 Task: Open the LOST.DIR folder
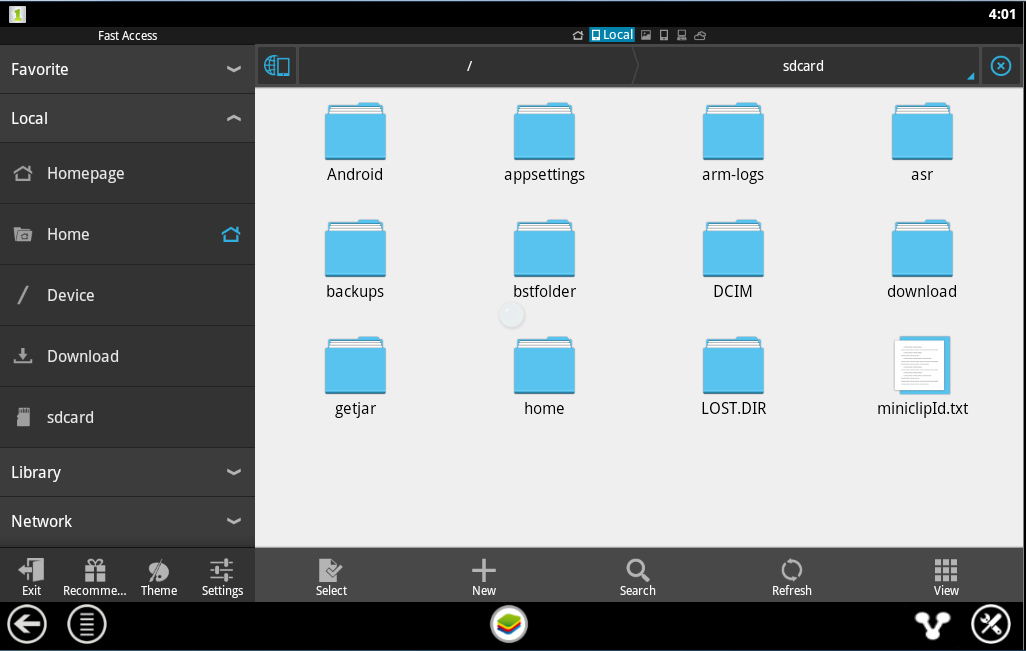point(733,377)
